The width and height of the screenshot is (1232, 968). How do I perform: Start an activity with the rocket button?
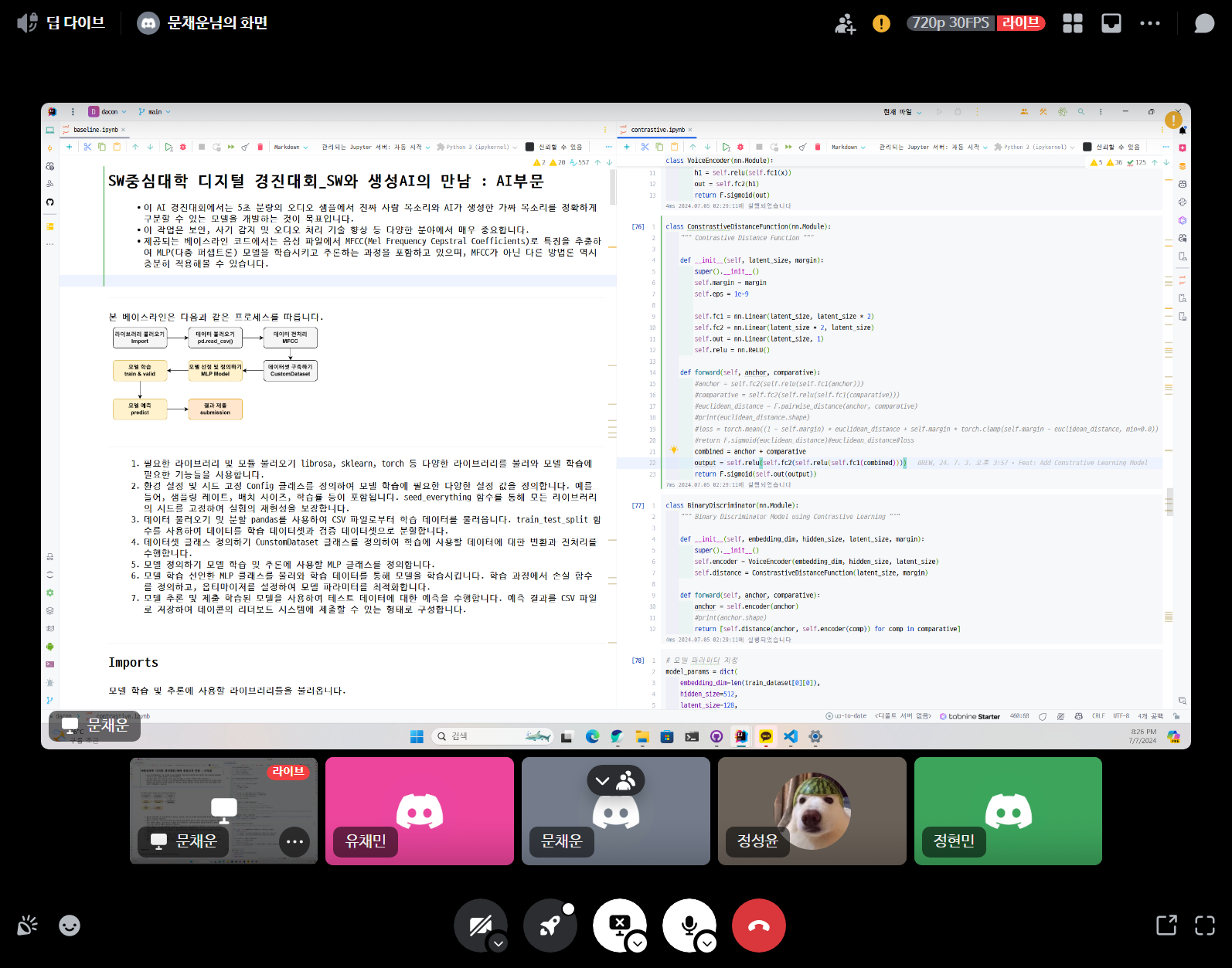click(x=550, y=925)
